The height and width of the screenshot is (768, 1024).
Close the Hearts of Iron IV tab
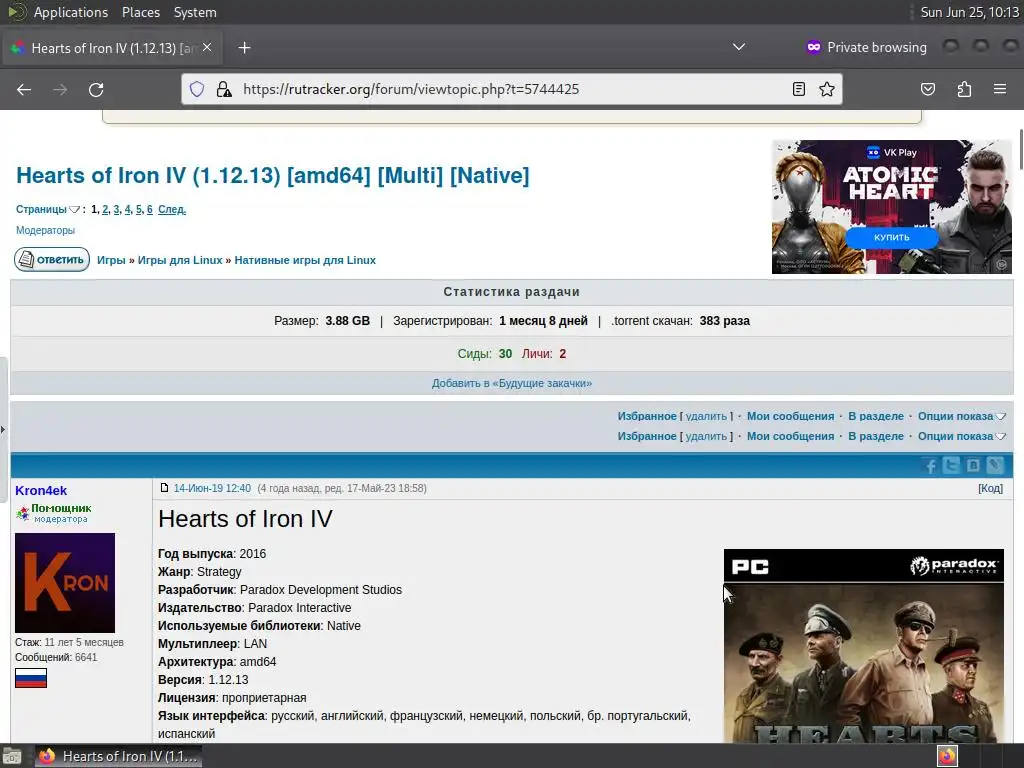[207, 47]
